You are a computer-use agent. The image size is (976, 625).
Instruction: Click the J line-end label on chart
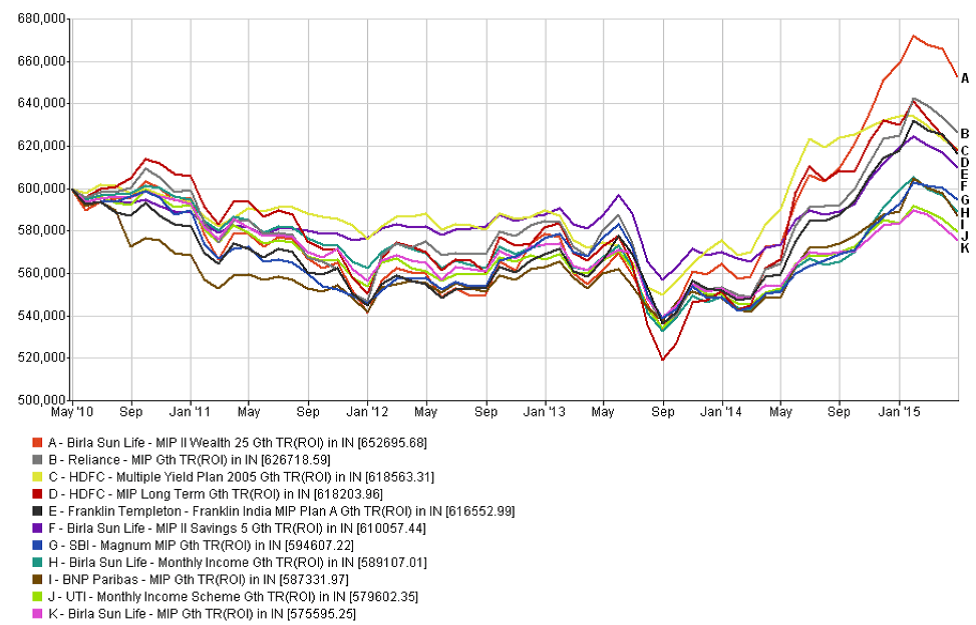coord(965,236)
